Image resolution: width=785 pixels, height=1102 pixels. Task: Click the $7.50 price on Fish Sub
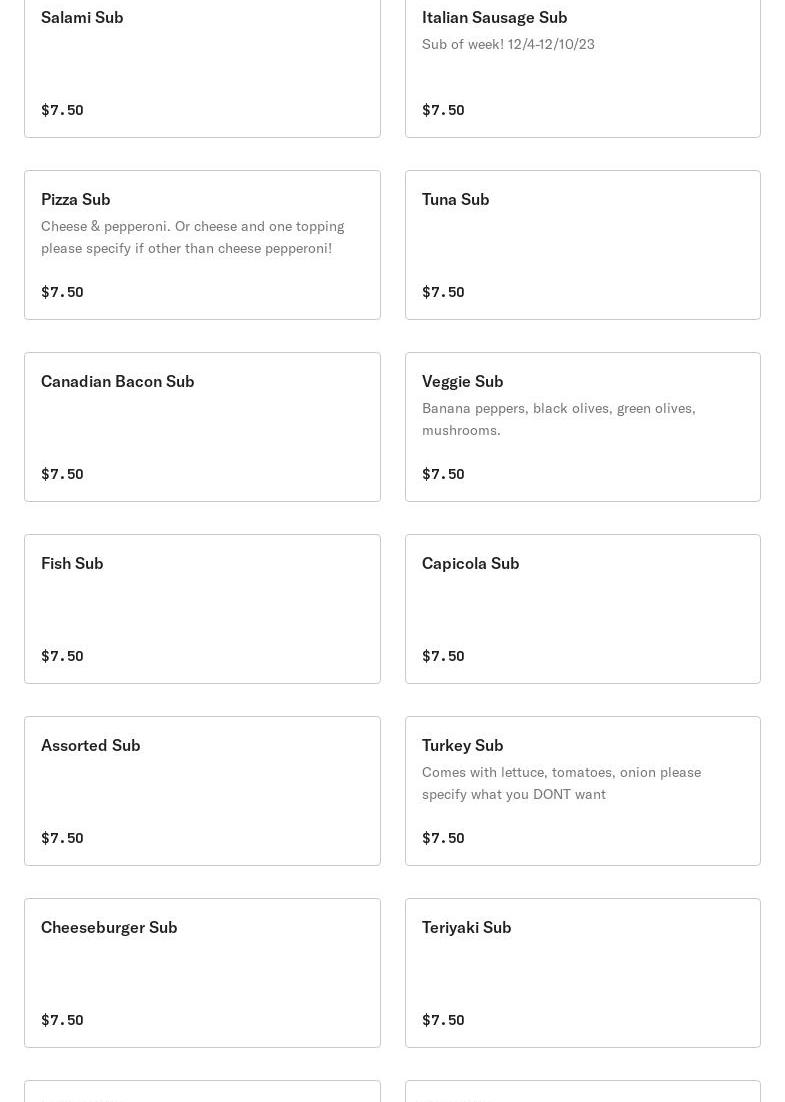(62, 656)
